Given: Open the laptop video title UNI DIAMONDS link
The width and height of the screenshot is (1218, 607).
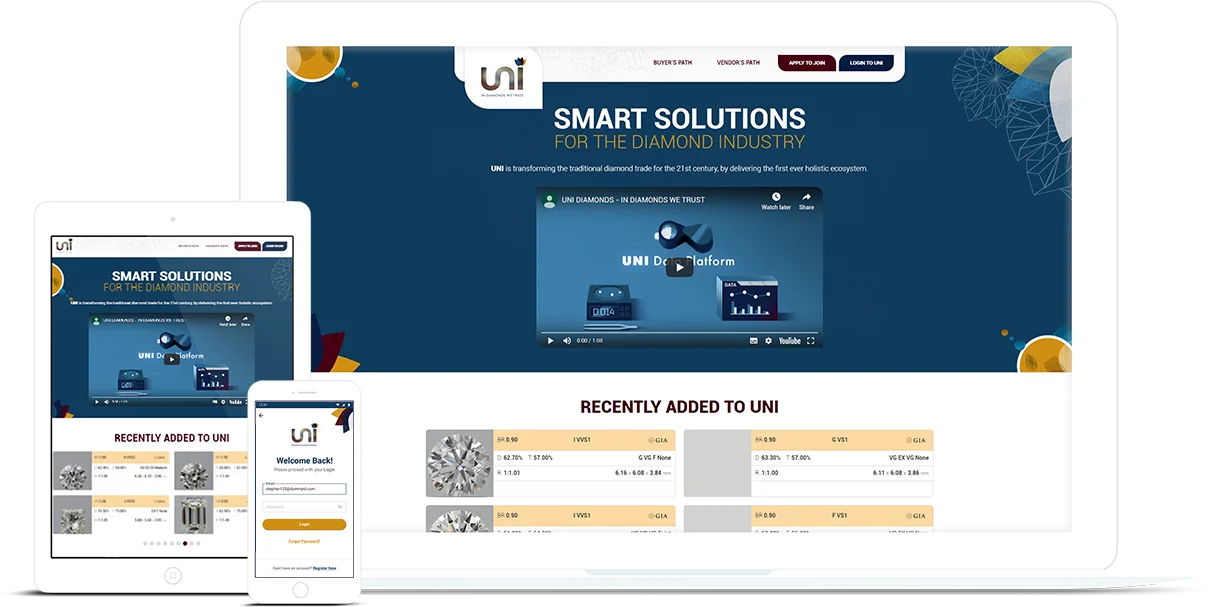Looking at the screenshot, I should (633, 200).
